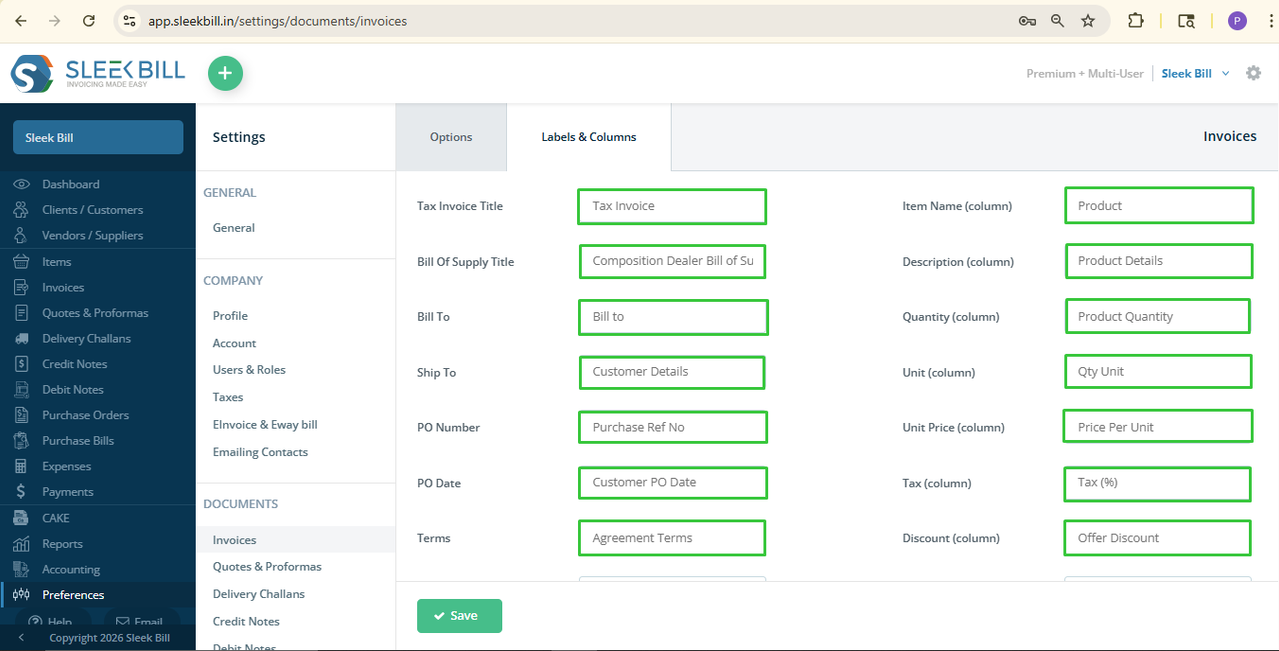Edit the Tax column field
The width and height of the screenshot is (1279, 651).
pos(1157,483)
